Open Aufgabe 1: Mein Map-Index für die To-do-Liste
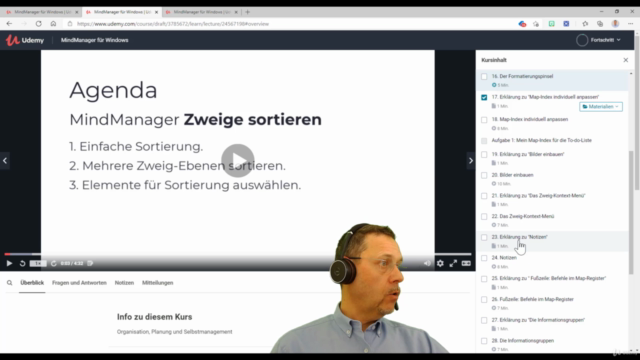The image size is (640, 360). point(542,140)
